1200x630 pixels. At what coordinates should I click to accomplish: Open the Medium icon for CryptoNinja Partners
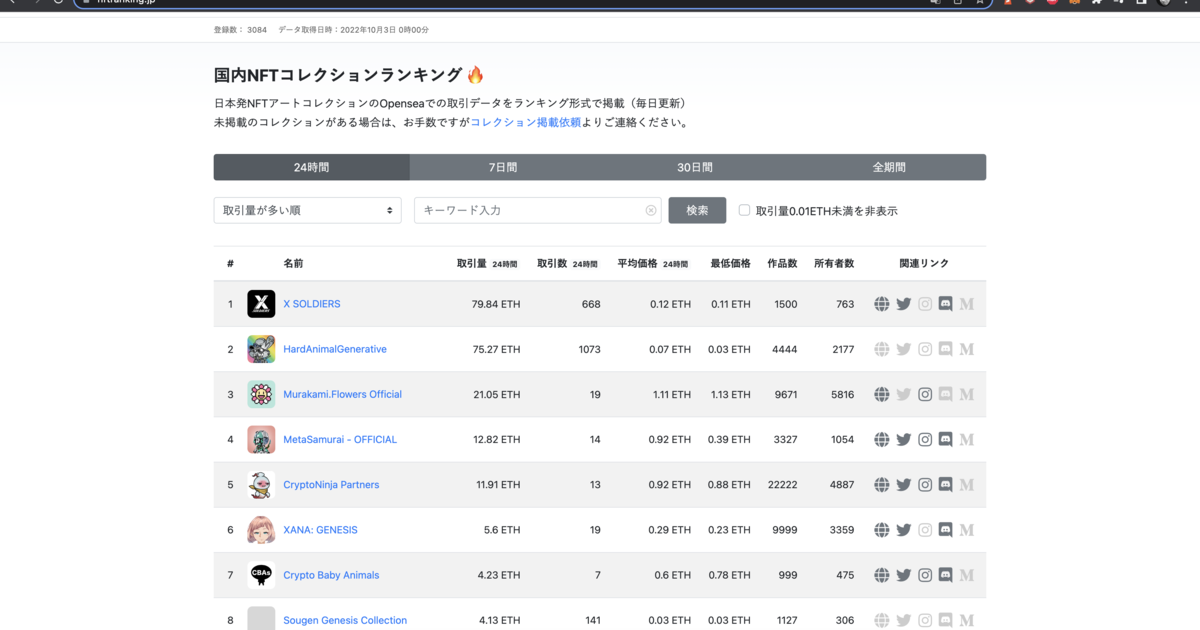[966, 485]
